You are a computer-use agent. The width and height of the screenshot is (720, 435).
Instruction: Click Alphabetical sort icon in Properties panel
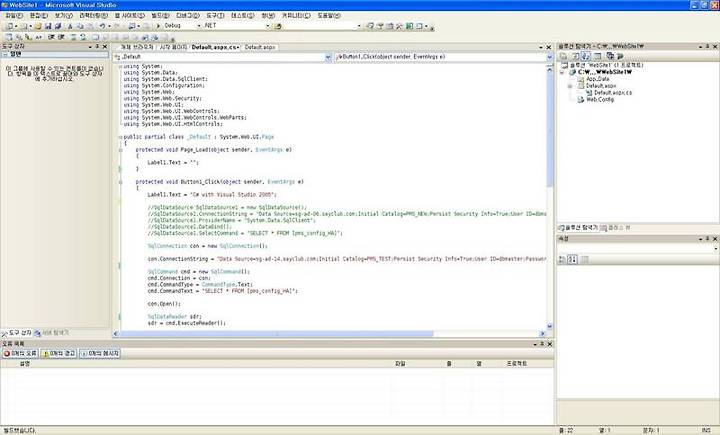[572, 260]
